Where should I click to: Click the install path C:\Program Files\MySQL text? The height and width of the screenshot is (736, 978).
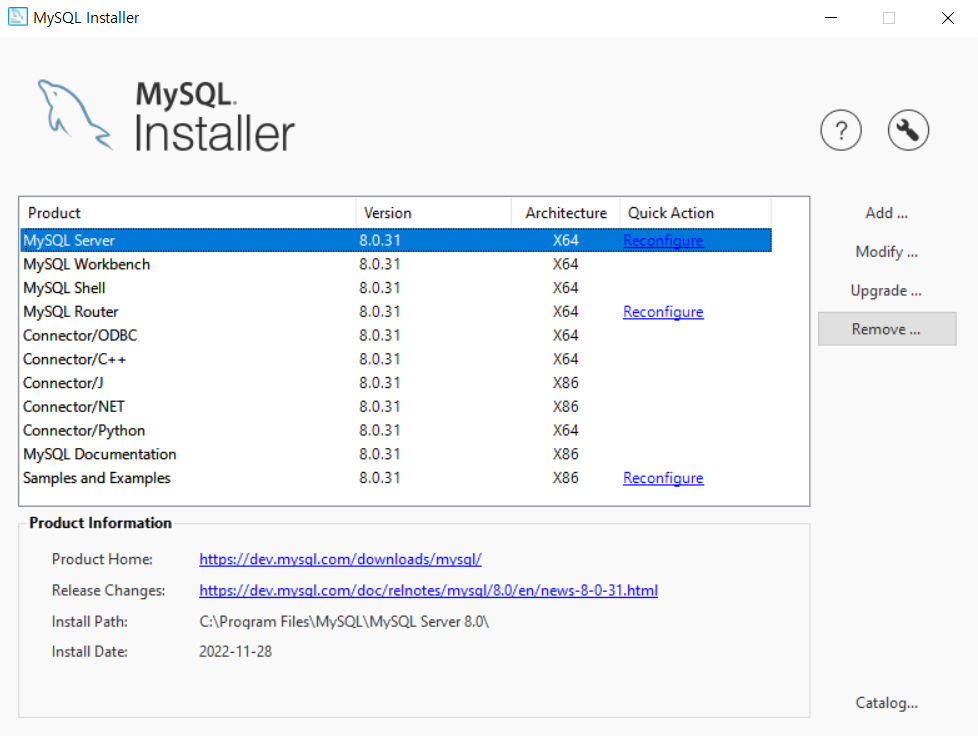(344, 622)
